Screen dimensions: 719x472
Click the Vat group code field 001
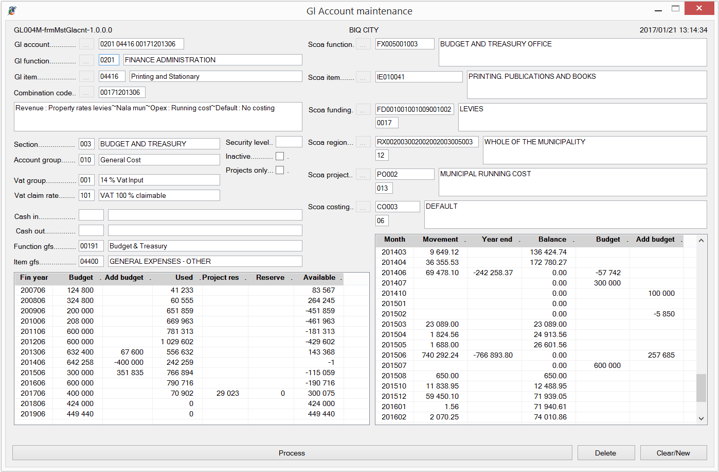tap(86, 180)
